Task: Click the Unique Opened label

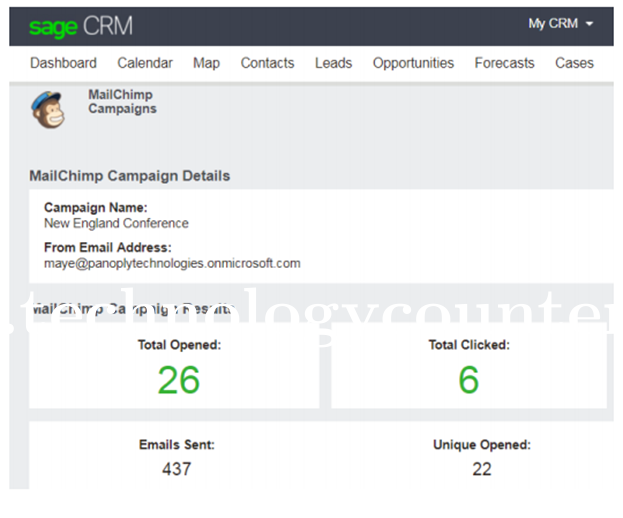Action: tap(482, 445)
